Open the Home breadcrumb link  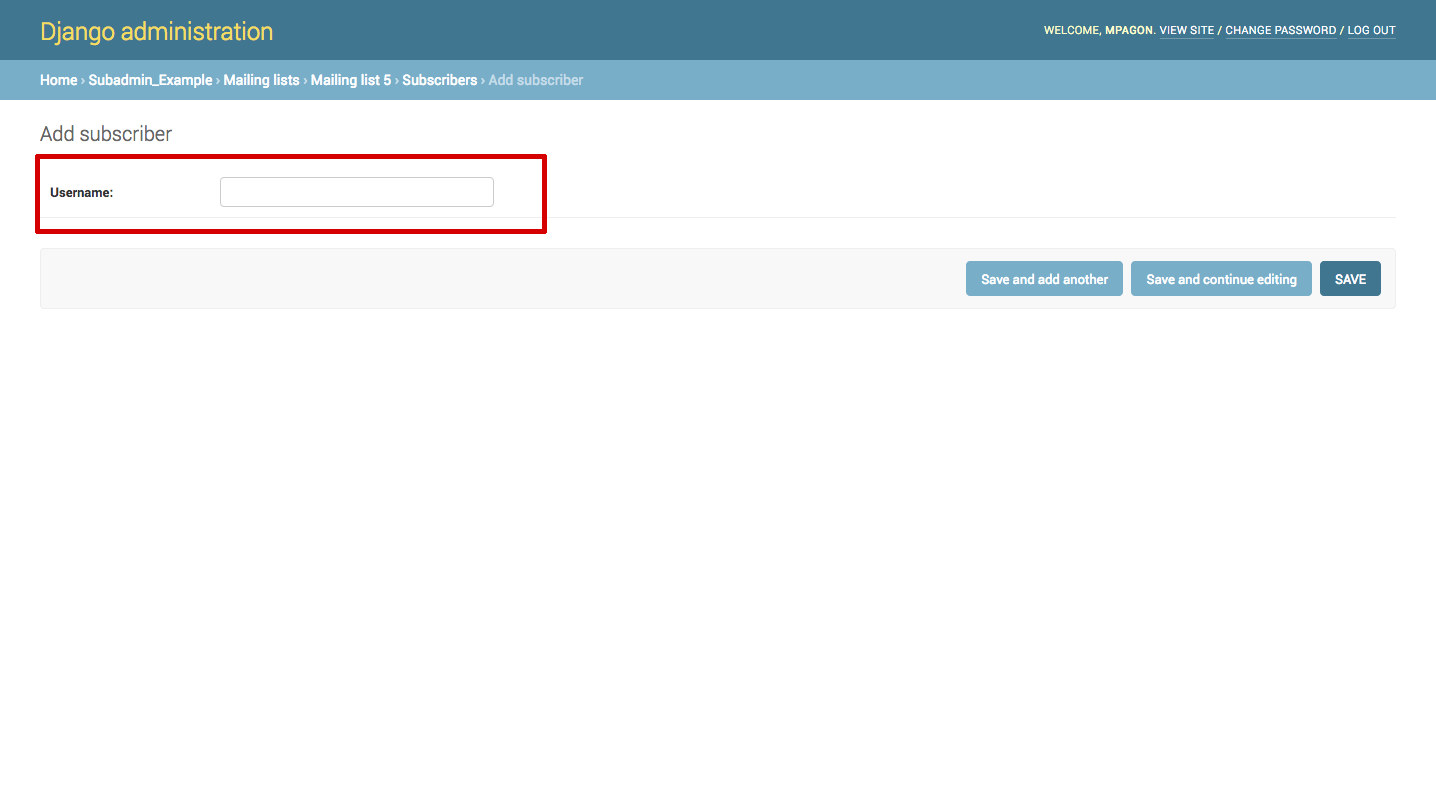point(58,80)
